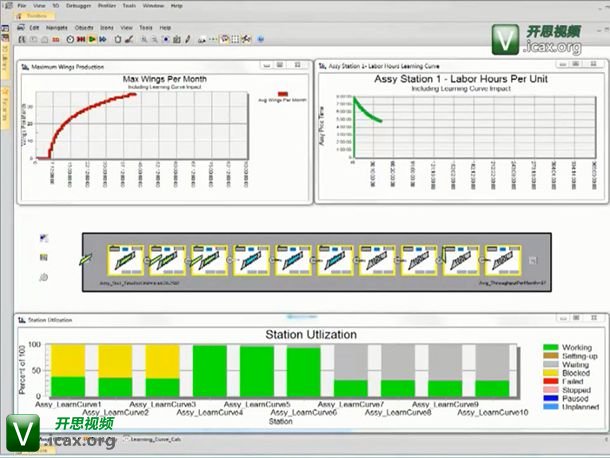Open the event controller clock icon
Viewport: 610px width, 458px height.
[70, 39]
